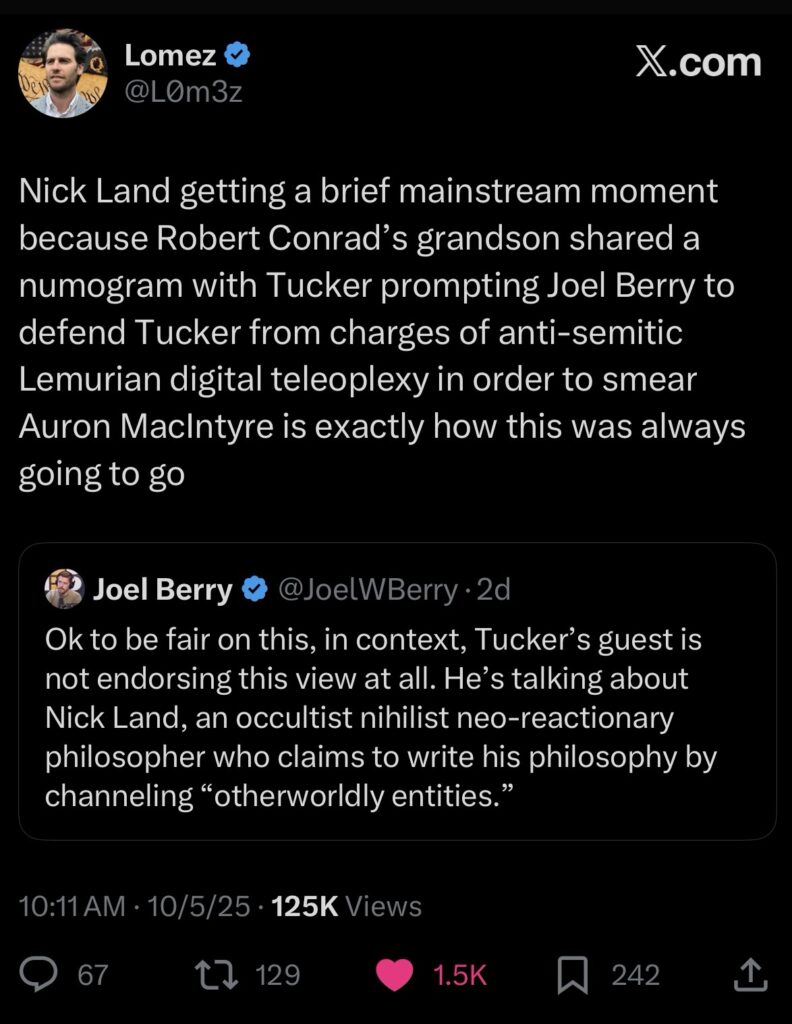
Task: Click Lomez's blue verified badge
Action: pos(238,57)
